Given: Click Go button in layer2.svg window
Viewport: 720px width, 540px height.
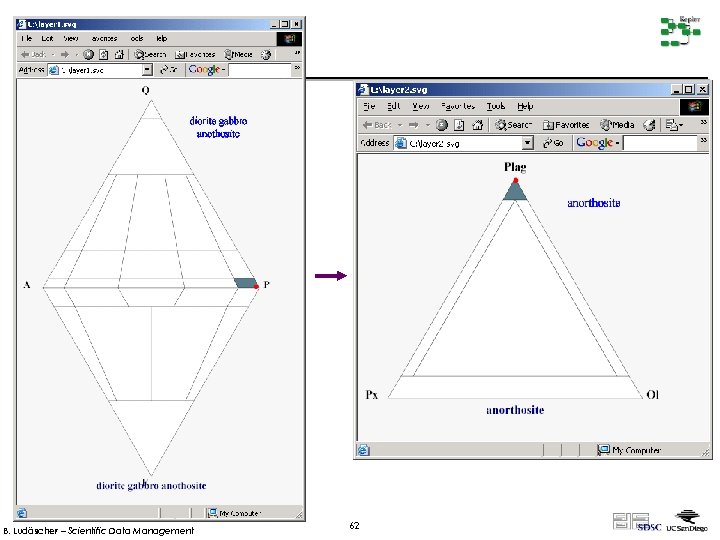Looking at the screenshot, I should [x=552, y=143].
